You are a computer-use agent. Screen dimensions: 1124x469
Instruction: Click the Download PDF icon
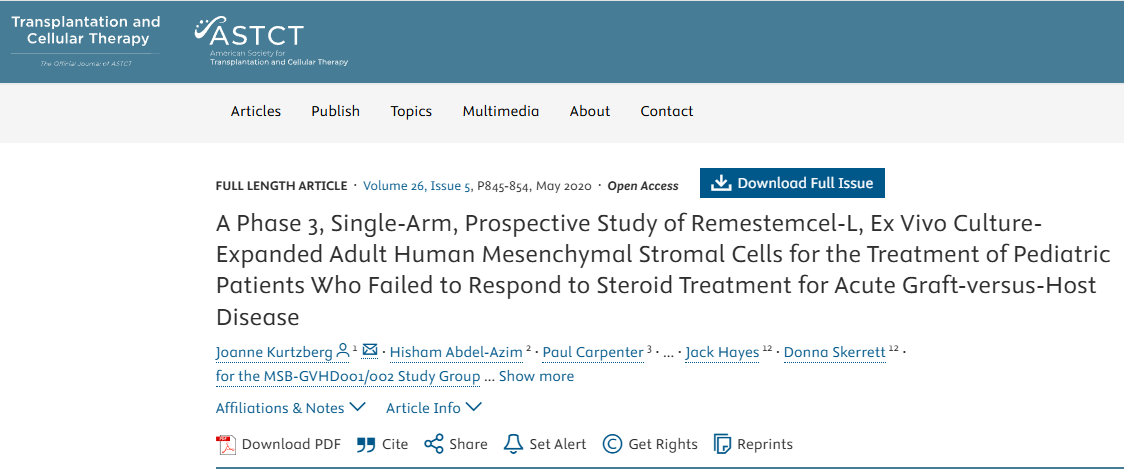click(x=224, y=445)
